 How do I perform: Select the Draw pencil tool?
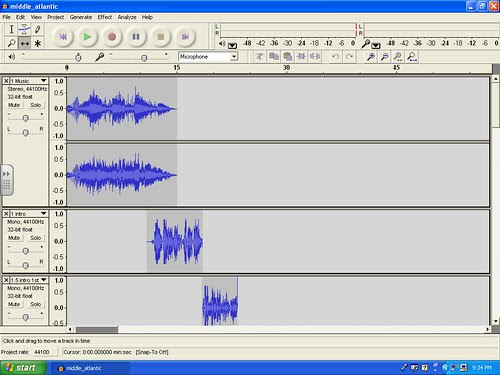click(38, 29)
